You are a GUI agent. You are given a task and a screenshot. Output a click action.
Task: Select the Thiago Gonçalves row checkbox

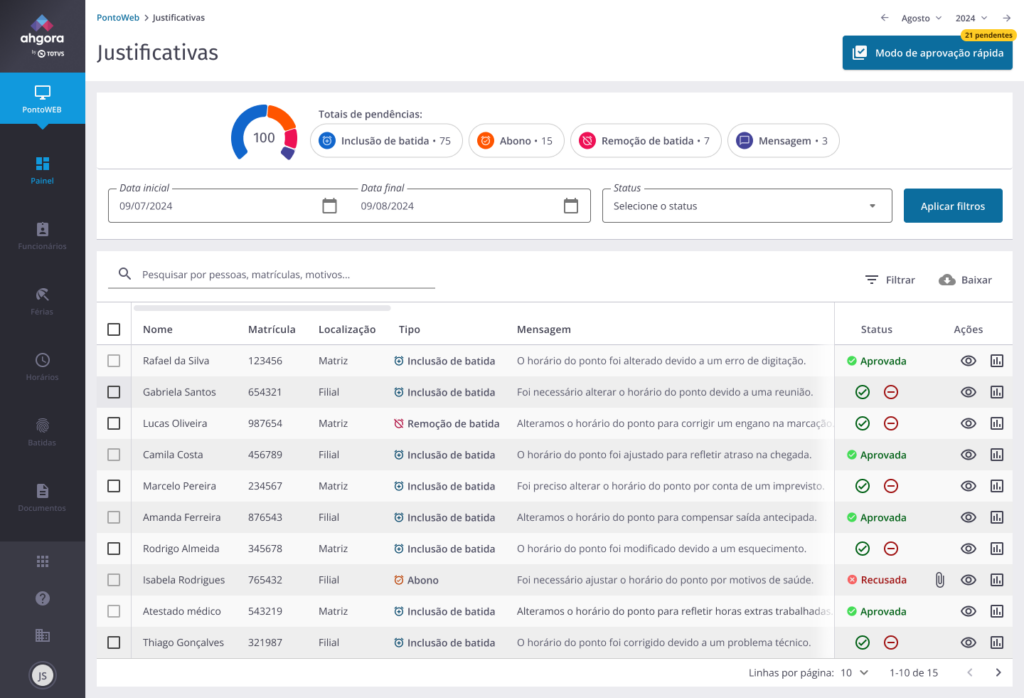coord(114,643)
